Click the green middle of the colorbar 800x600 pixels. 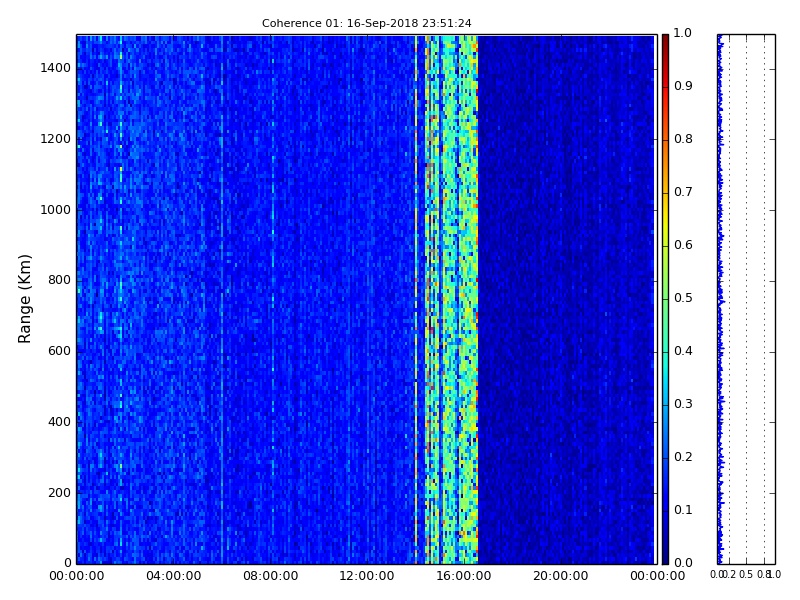(665, 298)
